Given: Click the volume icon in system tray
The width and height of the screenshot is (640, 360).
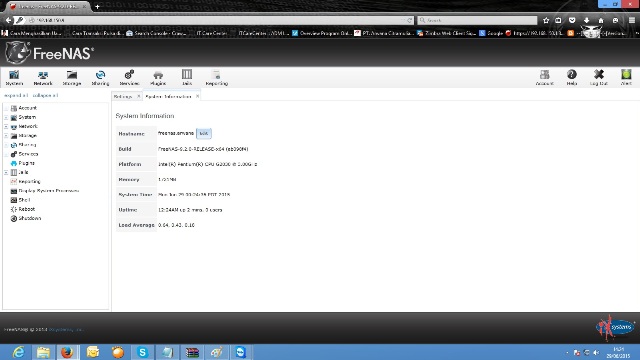Looking at the screenshot, I should point(596,353).
